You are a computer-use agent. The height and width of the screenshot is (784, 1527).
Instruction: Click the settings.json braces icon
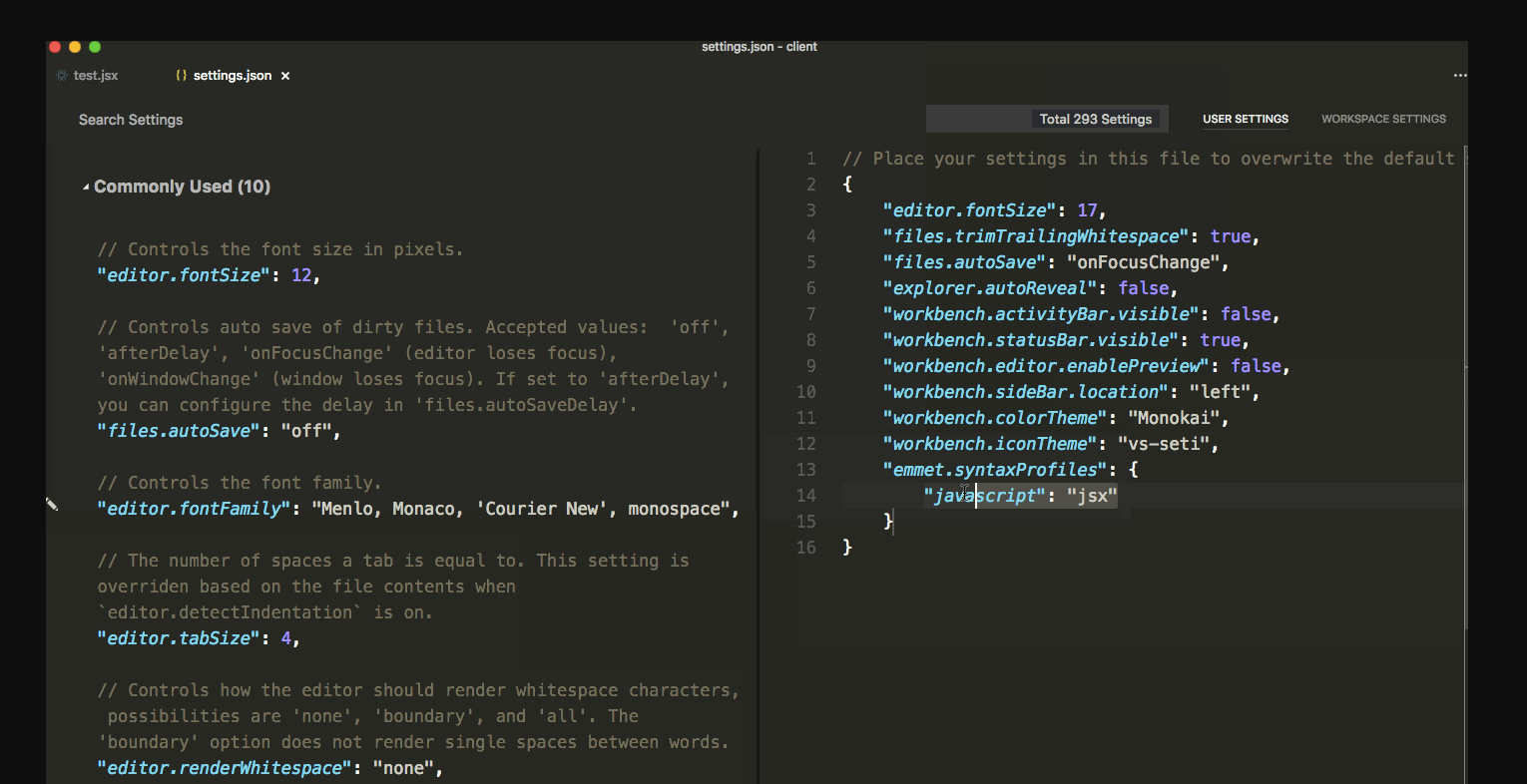pyautogui.click(x=181, y=76)
